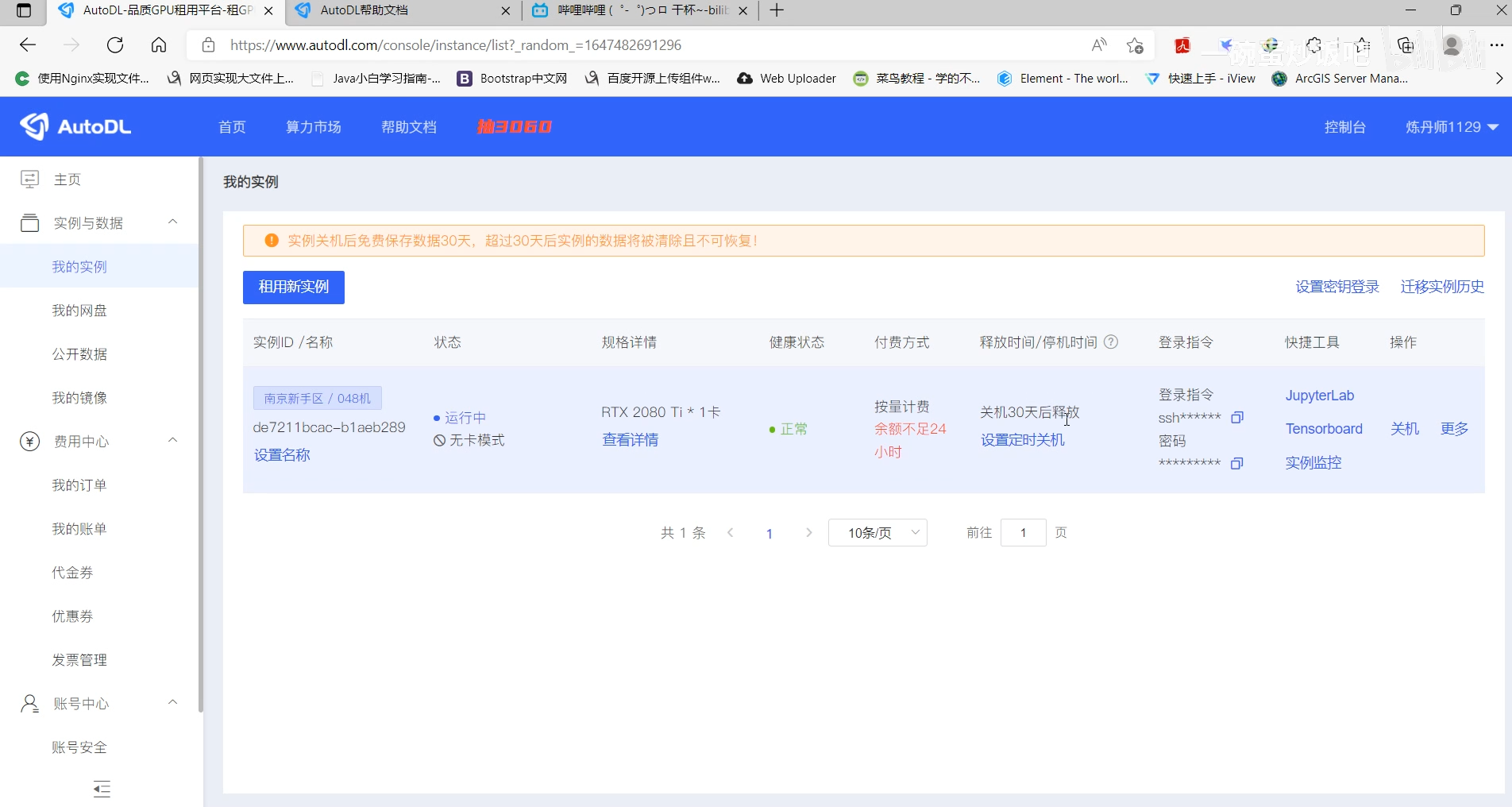Open browser collections icon

(x=1406, y=45)
